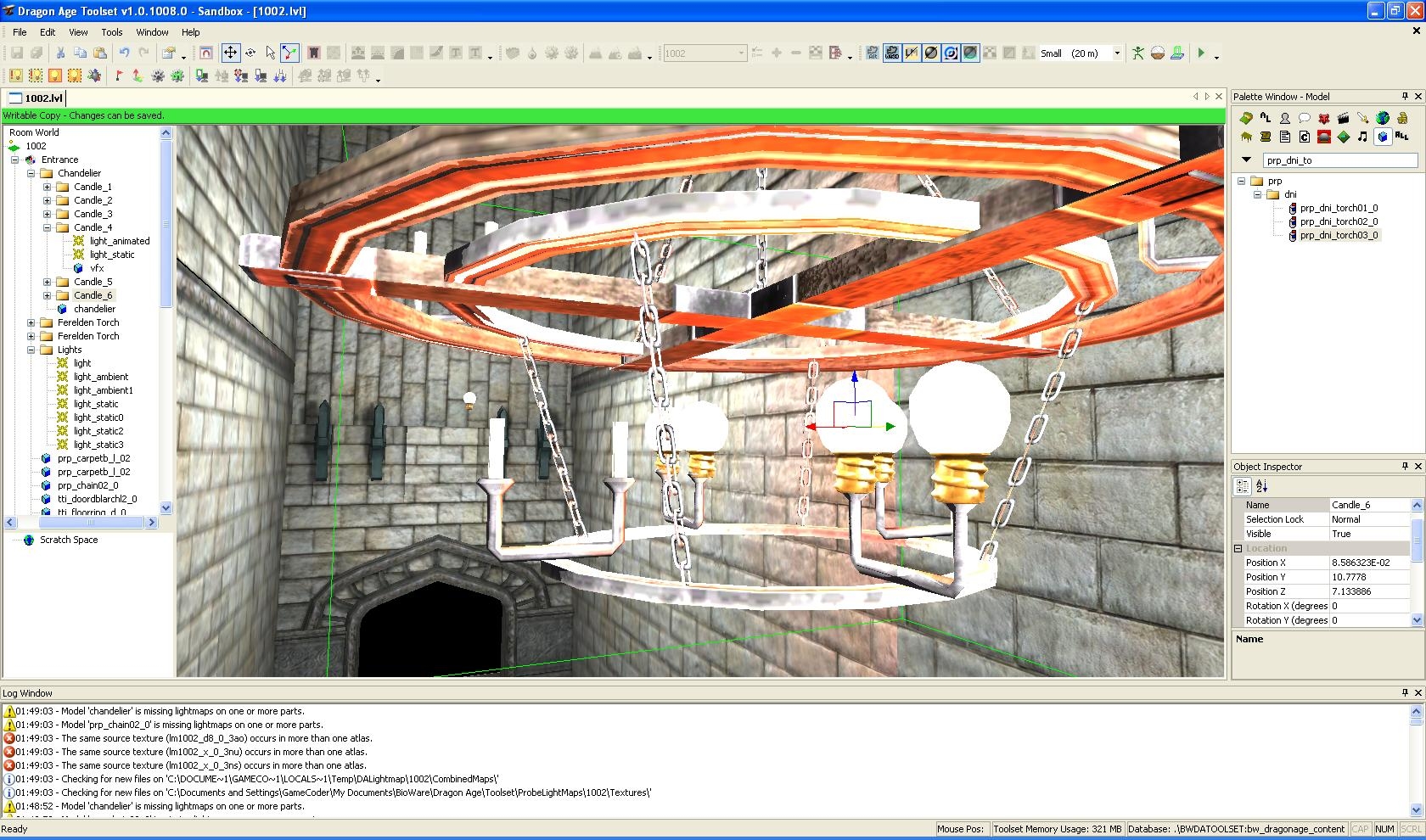Select the Creature (red monster) palette icon
This screenshot has width=1426, height=840.
[1323, 118]
